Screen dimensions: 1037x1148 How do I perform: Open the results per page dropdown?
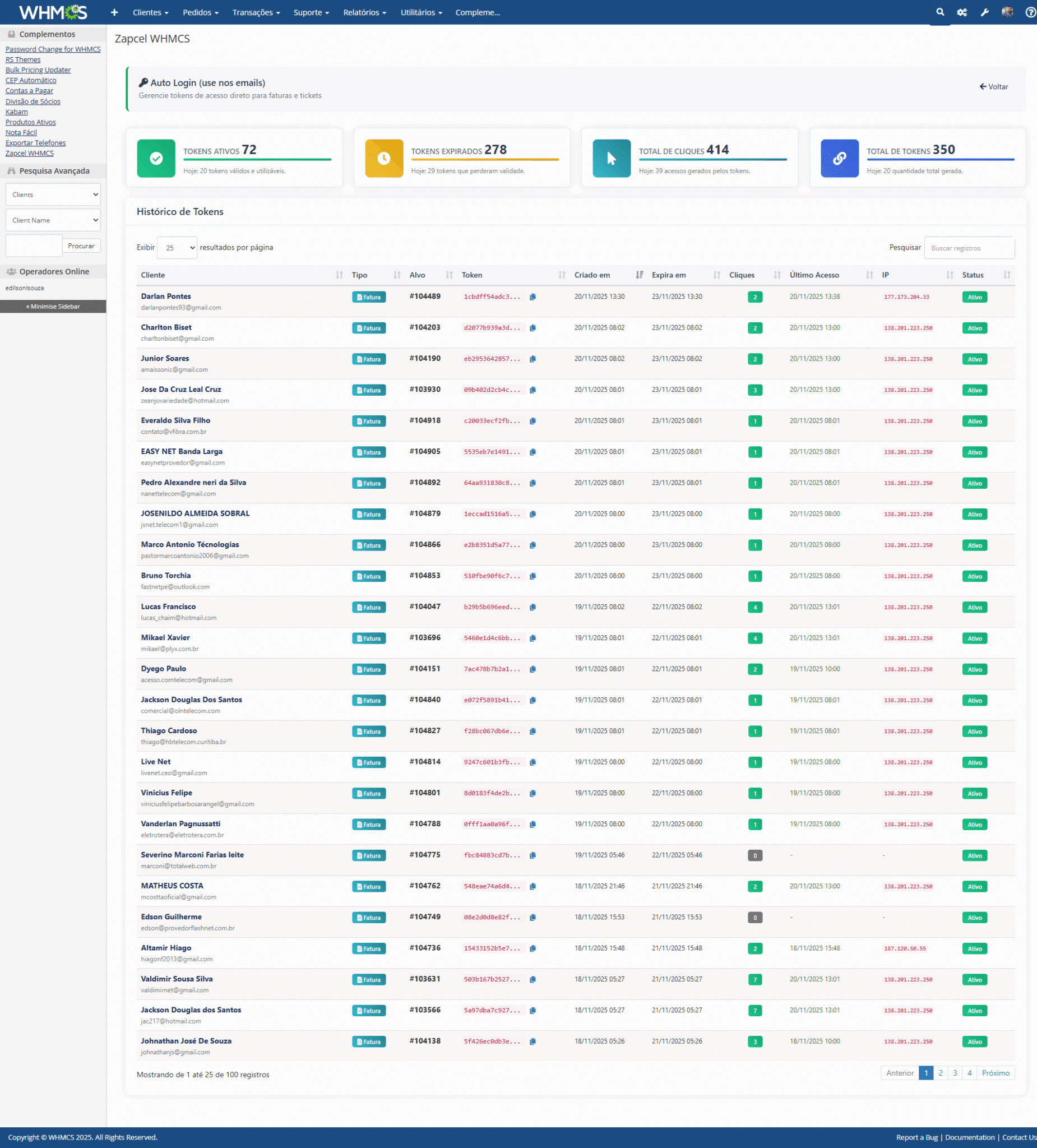point(177,248)
